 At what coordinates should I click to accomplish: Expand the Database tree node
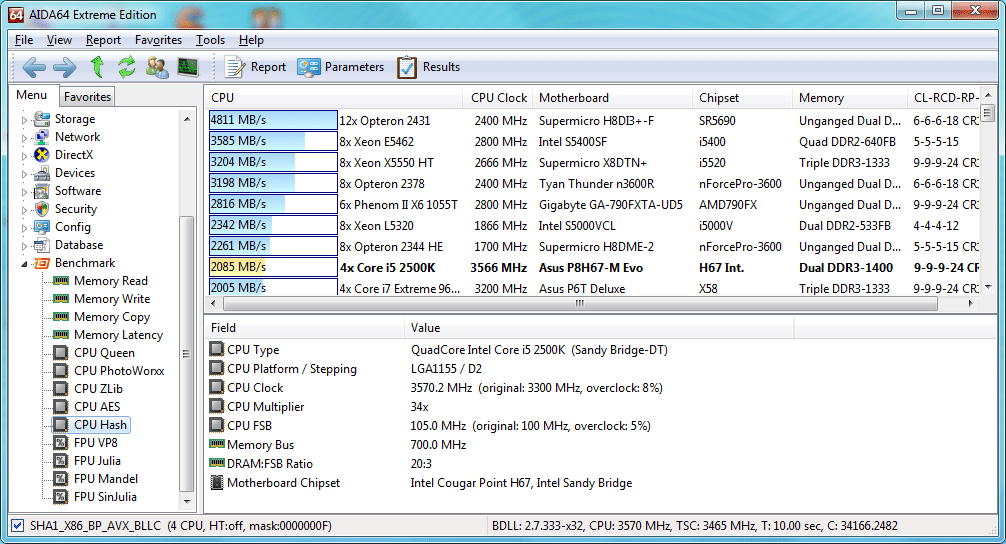point(24,245)
